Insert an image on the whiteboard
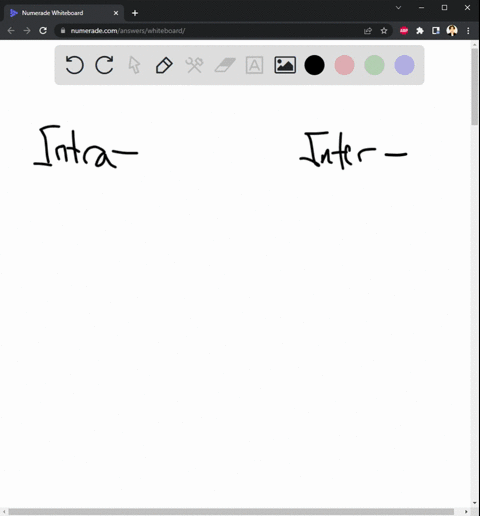 [x=285, y=65]
